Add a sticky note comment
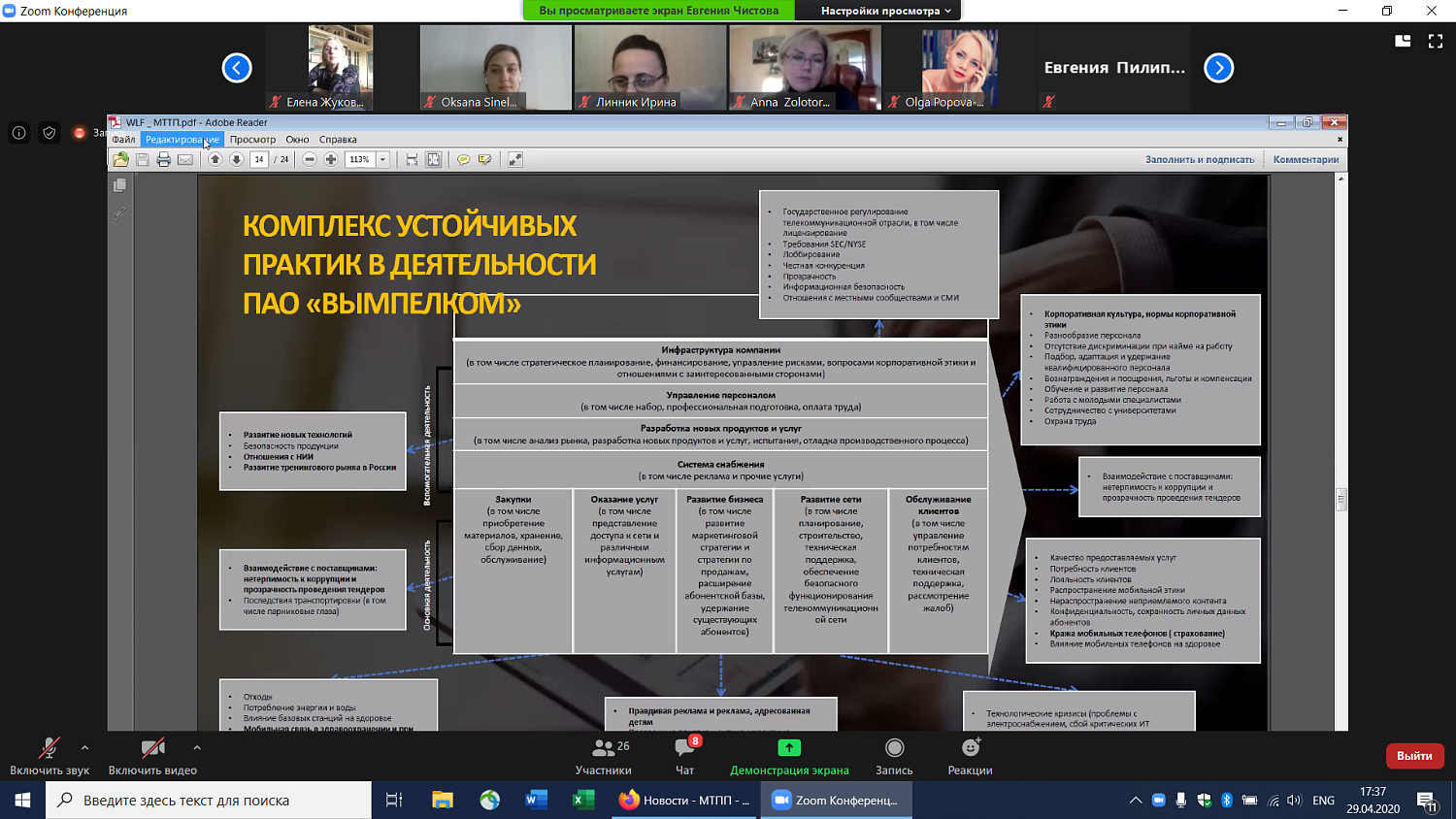Image resolution: width=1456 pixels, height=819 pixels. point(463,159)
